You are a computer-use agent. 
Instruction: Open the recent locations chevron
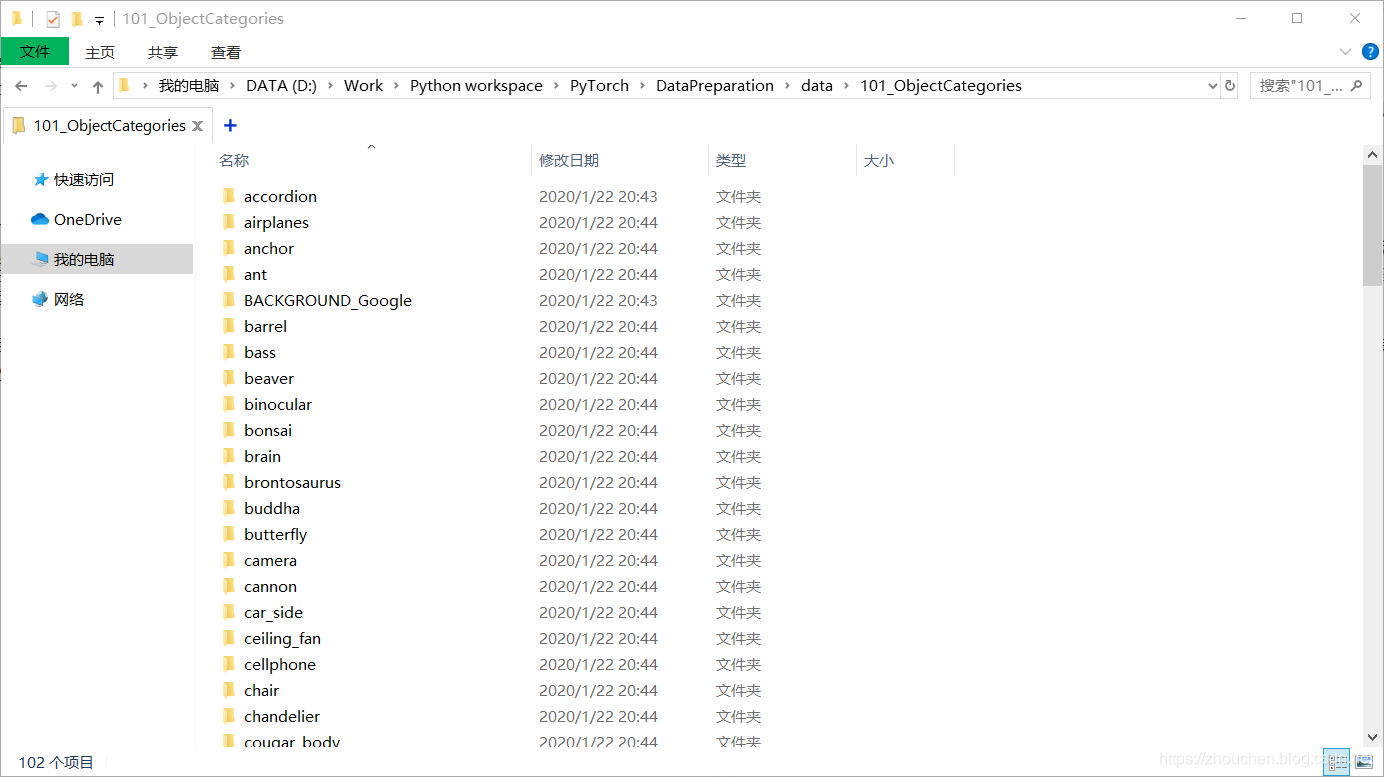[x=74, y=86]
